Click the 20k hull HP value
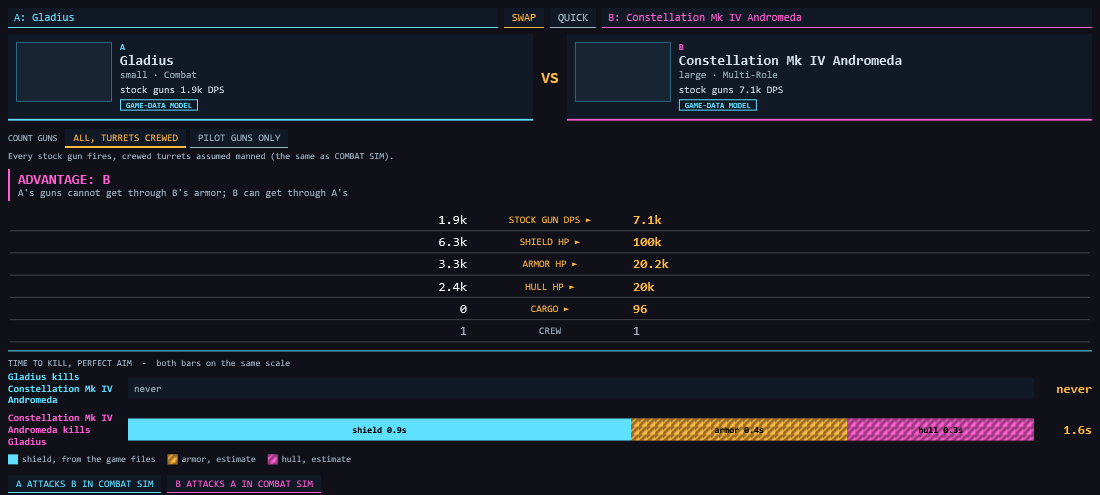The height and width of the screenshot is (495, 1100). (643, 287)
